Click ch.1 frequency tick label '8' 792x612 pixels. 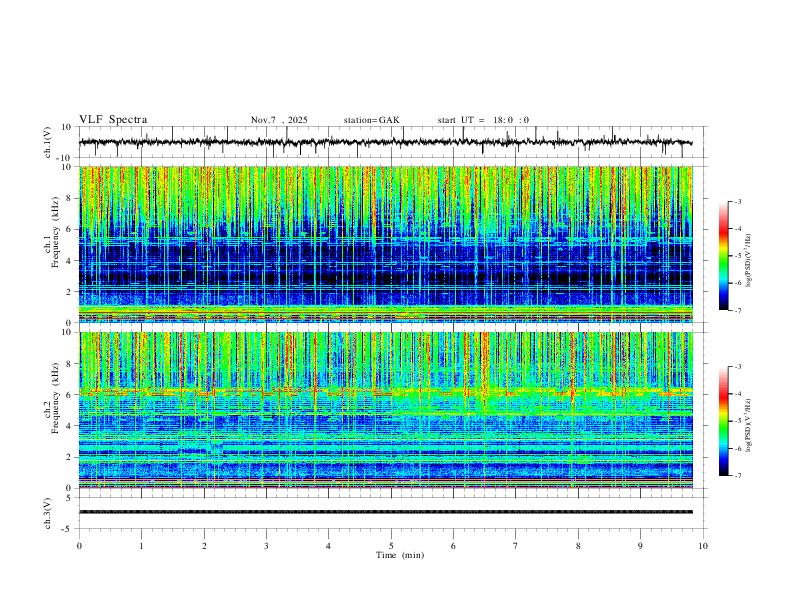[71, 198]
